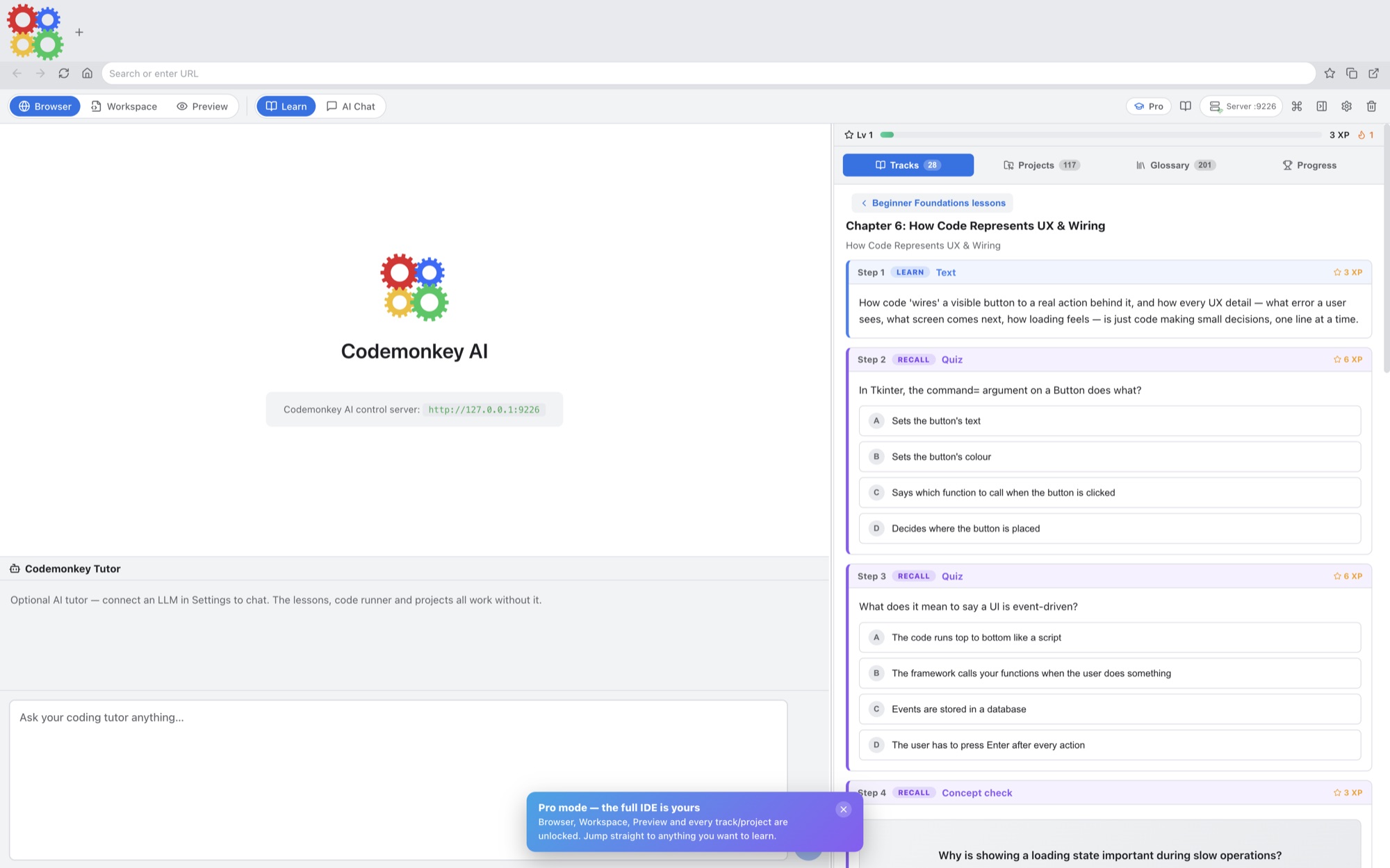Reload the page
Image resolution: width=1390 pixels, height=868 pixels.
click(64, 73)
